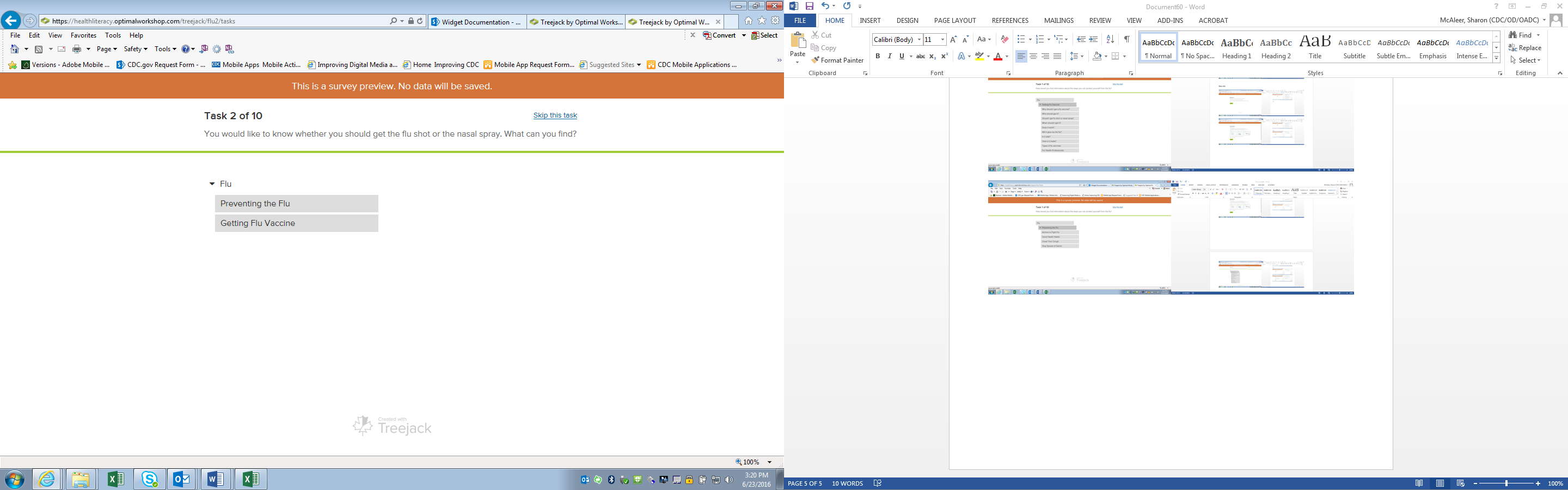The width and height of the screenshot is (1568, 490).
Task: Toggle Underline formatting in Word
Action: [x=902, y=57]
